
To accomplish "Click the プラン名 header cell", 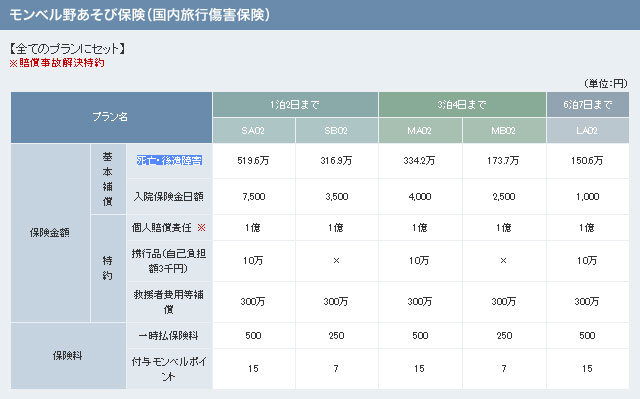I will (111, 117).
